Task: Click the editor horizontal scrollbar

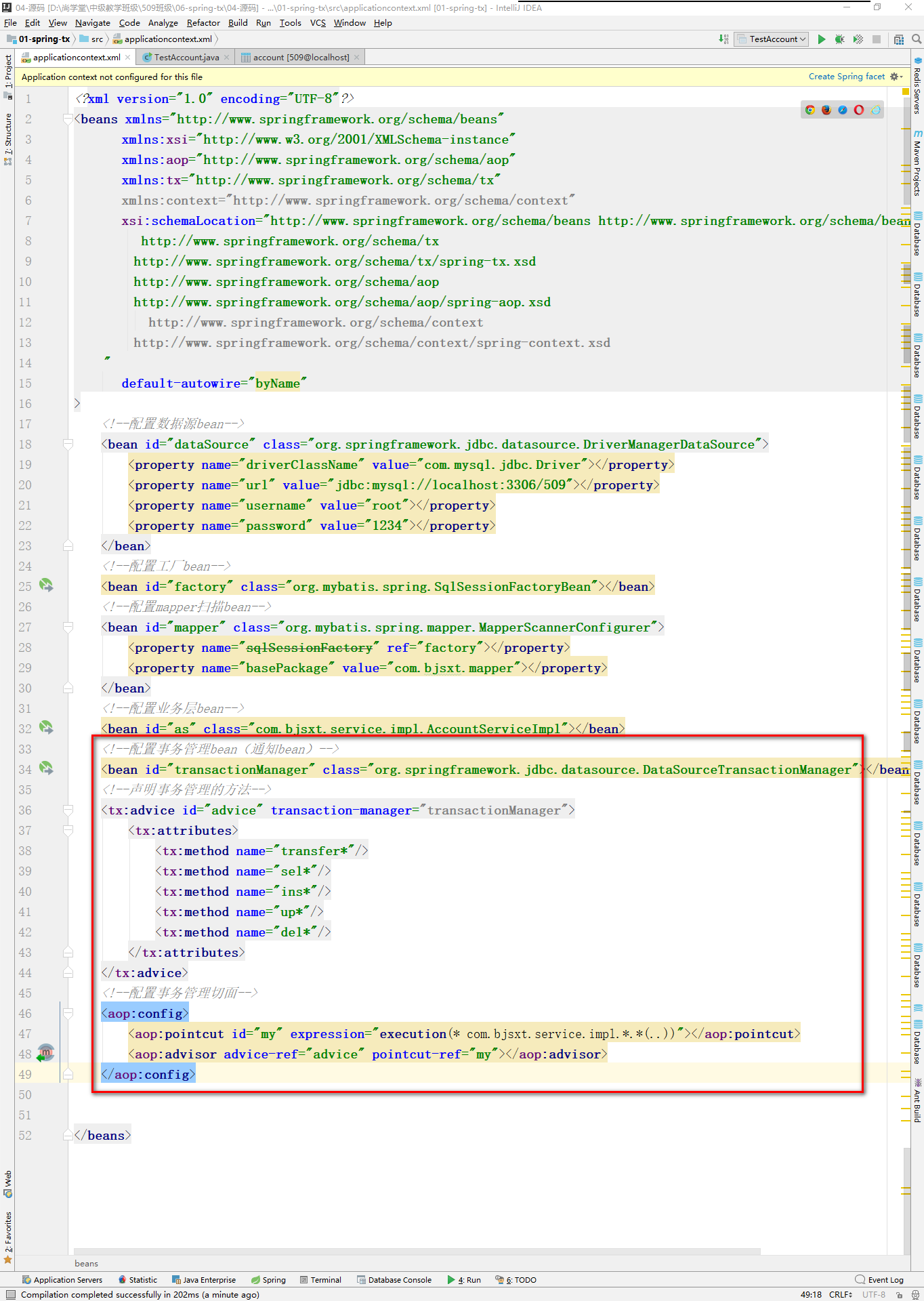Action: 417,1251
